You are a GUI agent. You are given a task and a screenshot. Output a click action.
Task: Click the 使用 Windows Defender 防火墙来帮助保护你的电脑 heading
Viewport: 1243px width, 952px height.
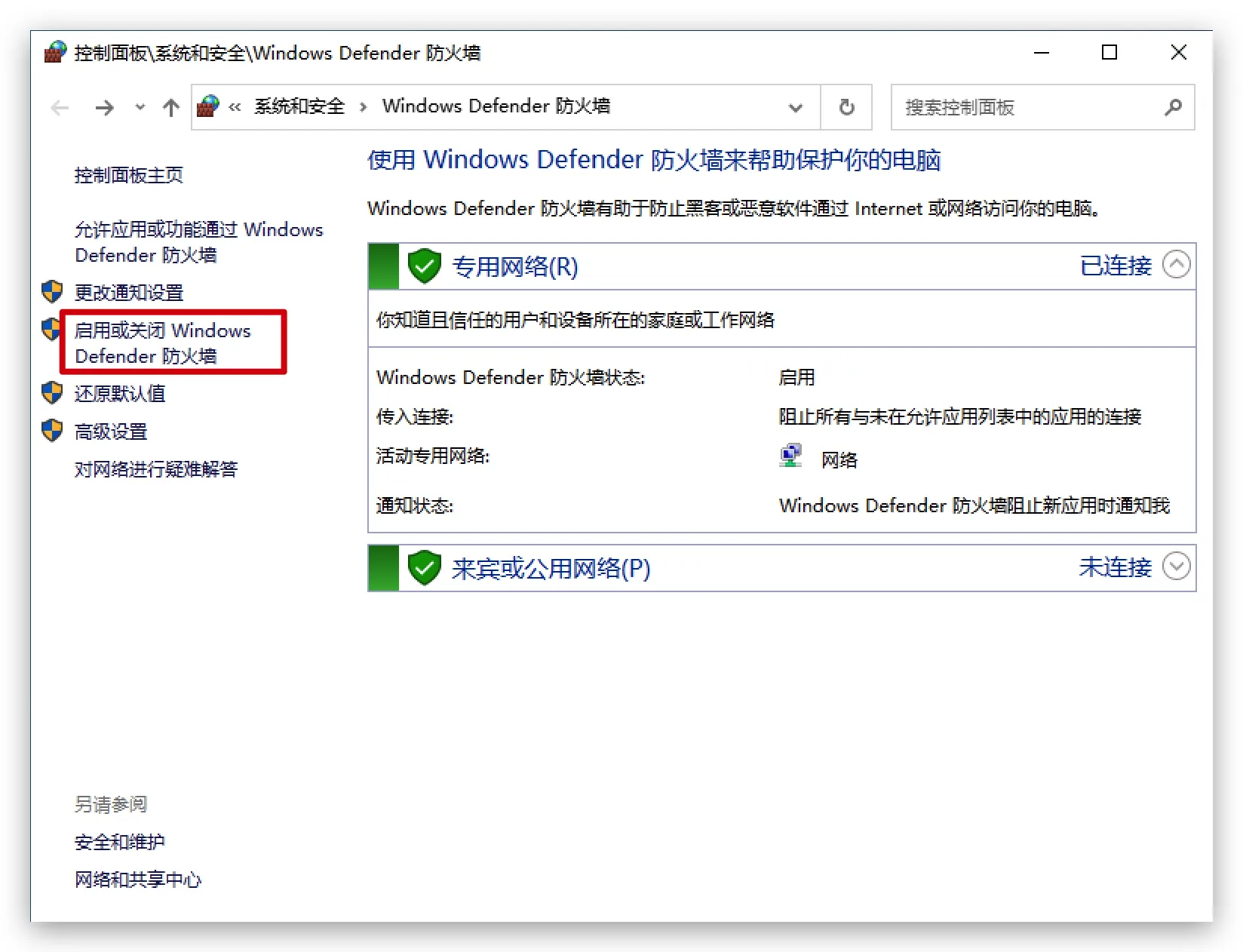[x=655, y=160]
